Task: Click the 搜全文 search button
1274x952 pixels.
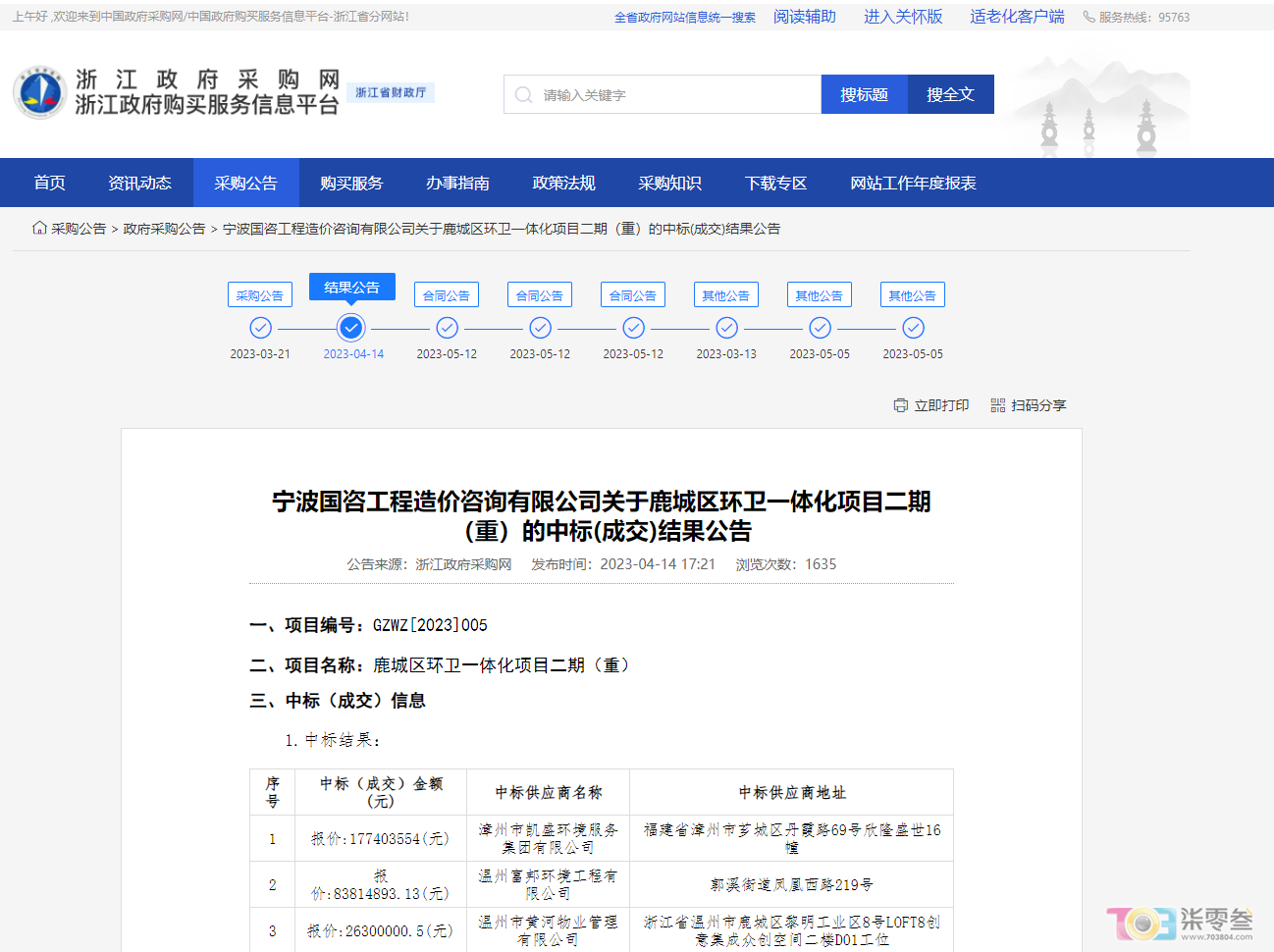Action: click(950, 94)
